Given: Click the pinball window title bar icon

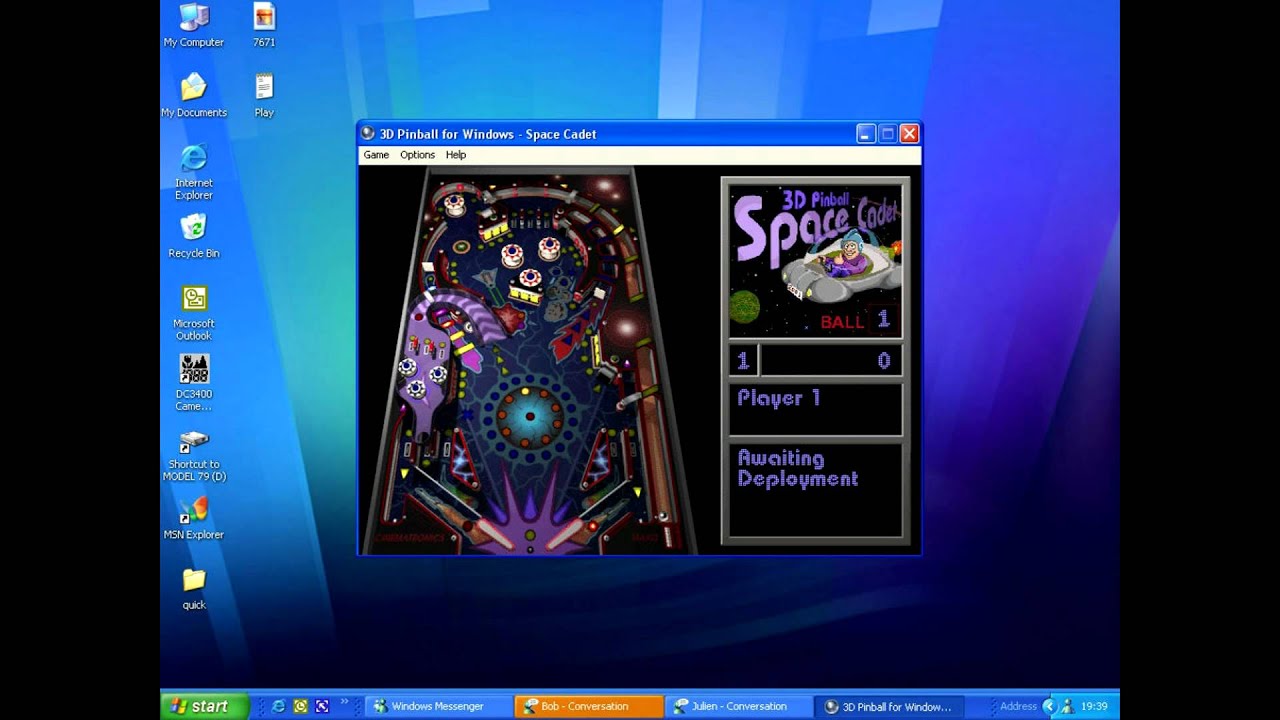Looking at the screenshot, I should pos(368,134).
